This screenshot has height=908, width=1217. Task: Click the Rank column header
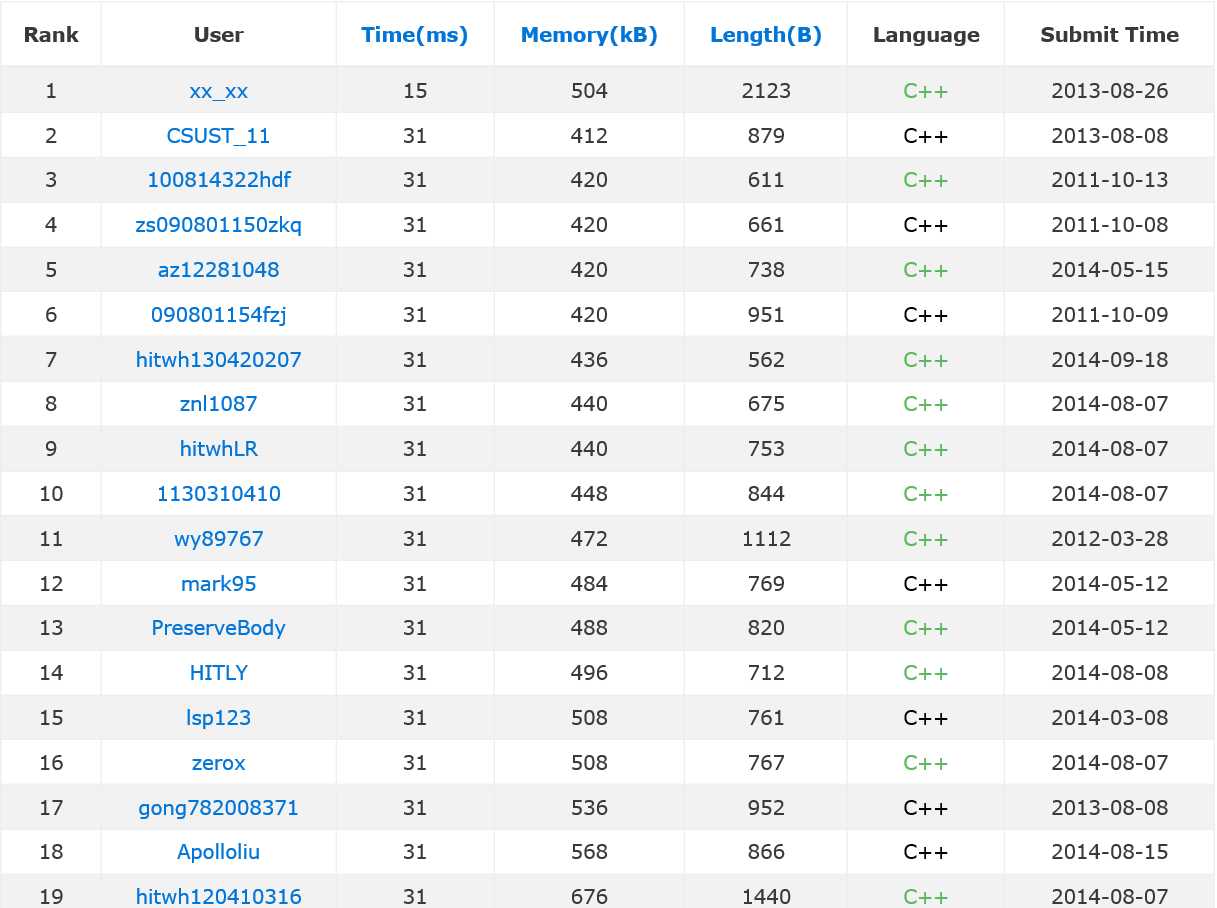coord(51,35)
